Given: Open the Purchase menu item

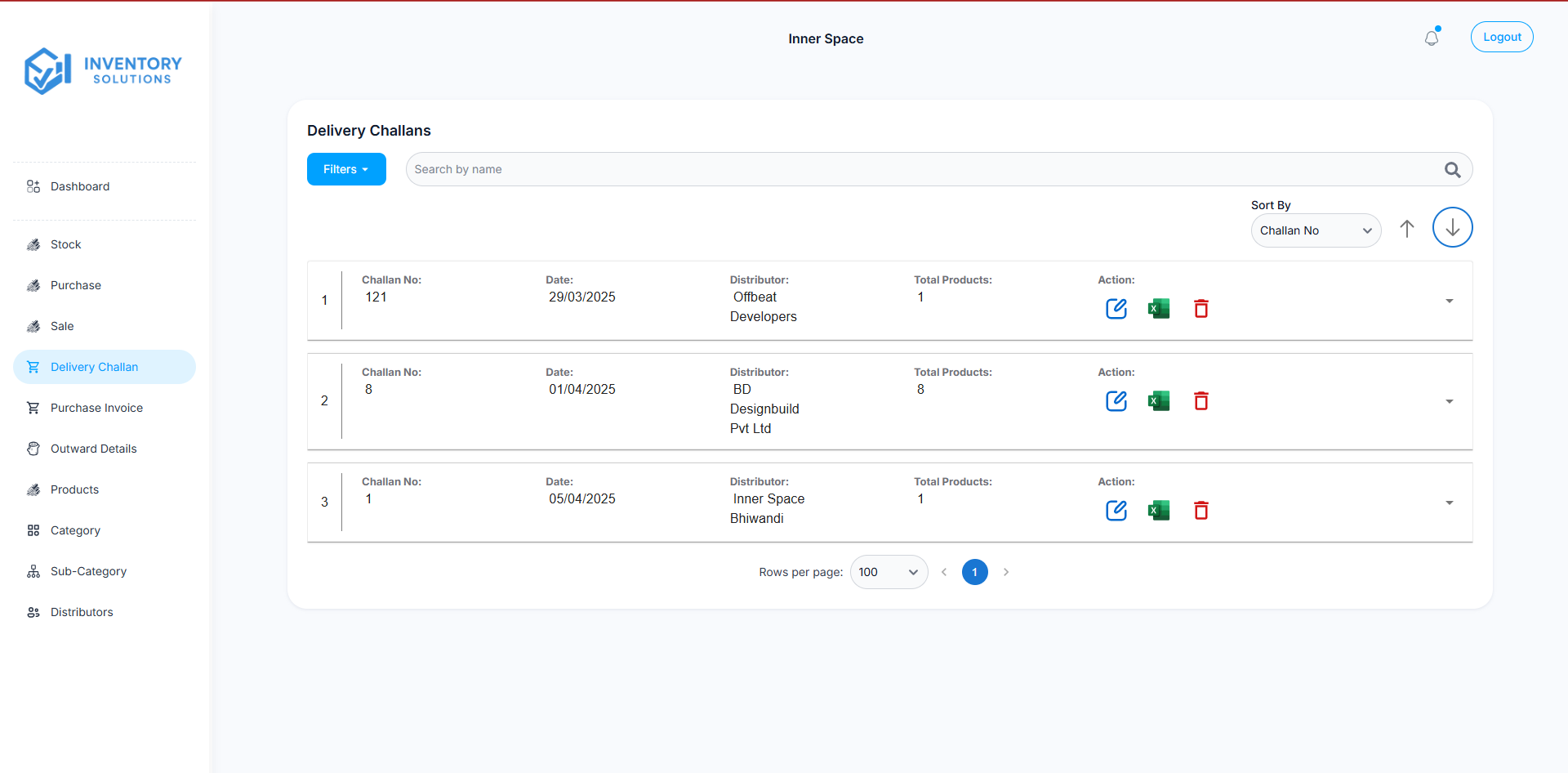Looking at the screenshot, I should pos(105,285).
